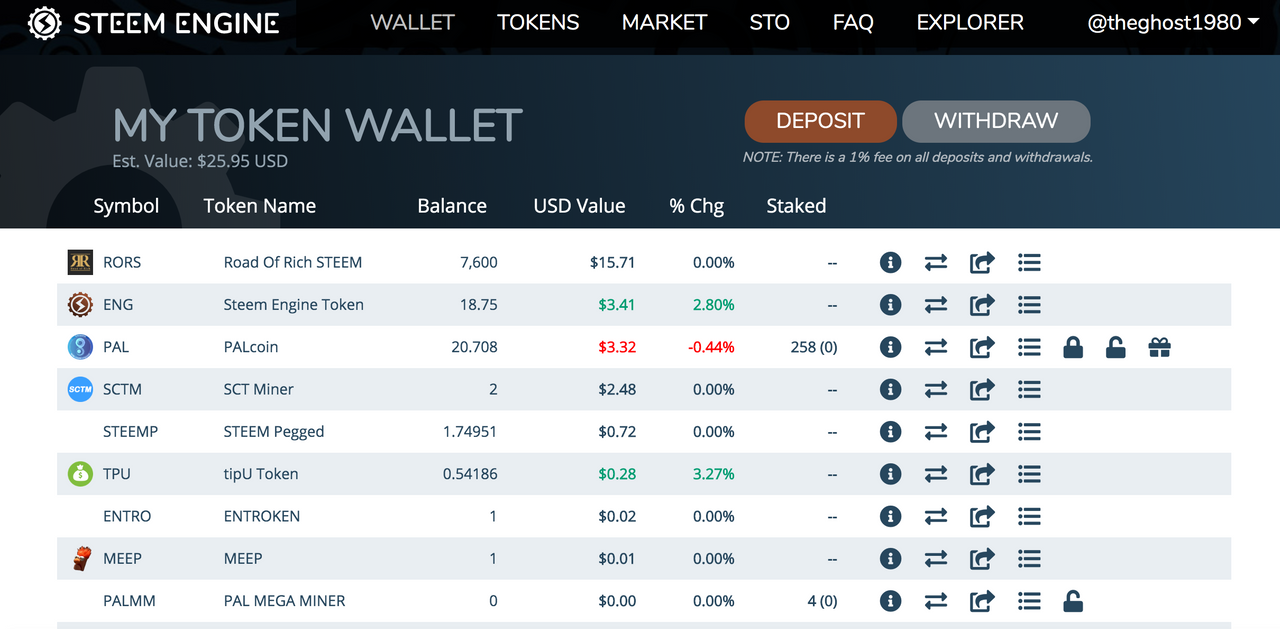Stake PAL using the closed lock icon
The width and height of the screenshot is (1280, 629).
pos(1073,347)
